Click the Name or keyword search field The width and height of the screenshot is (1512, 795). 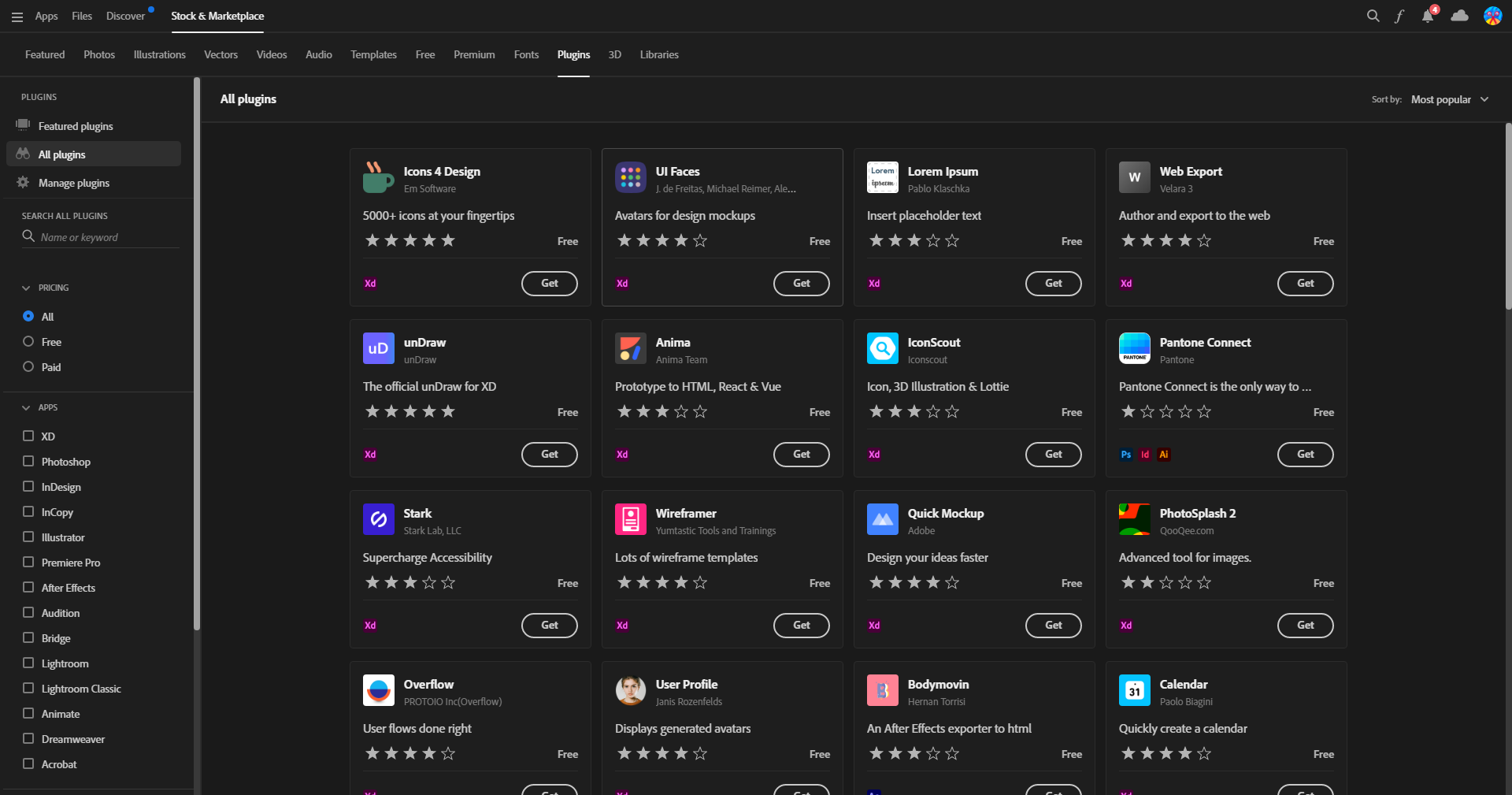101,237
